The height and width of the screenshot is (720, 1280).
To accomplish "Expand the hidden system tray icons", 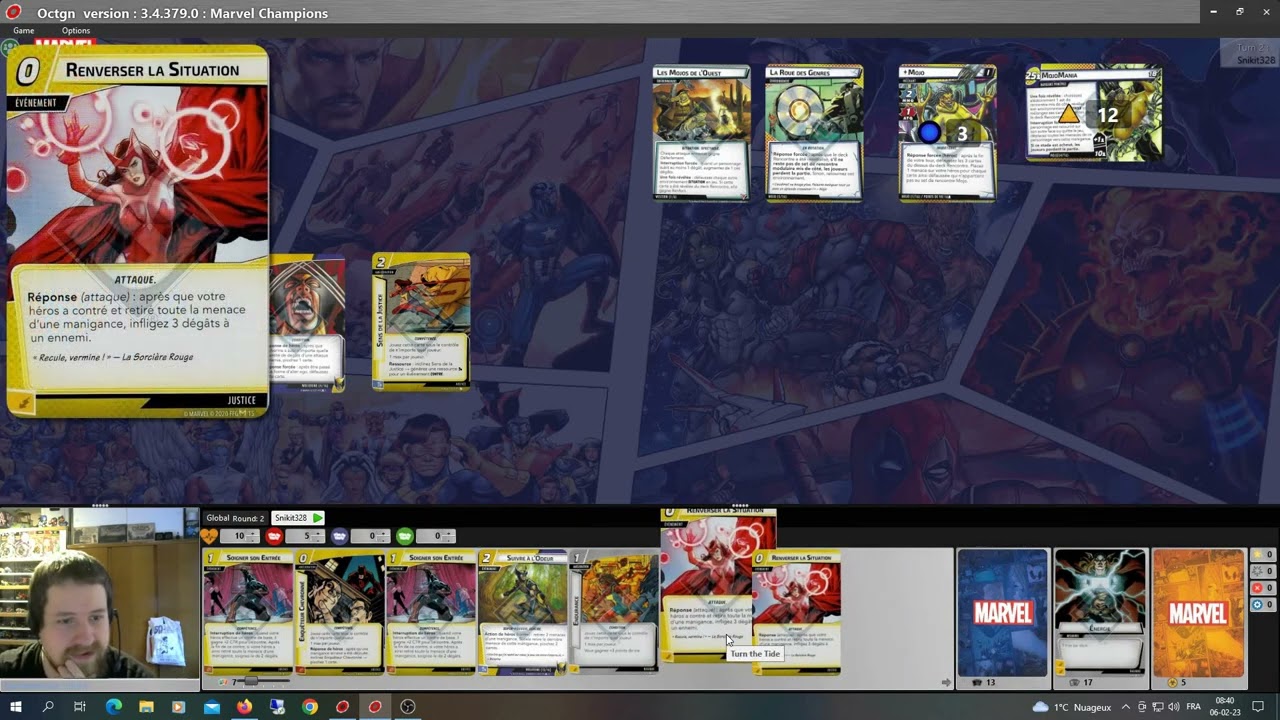I will tap(1126, 707).
